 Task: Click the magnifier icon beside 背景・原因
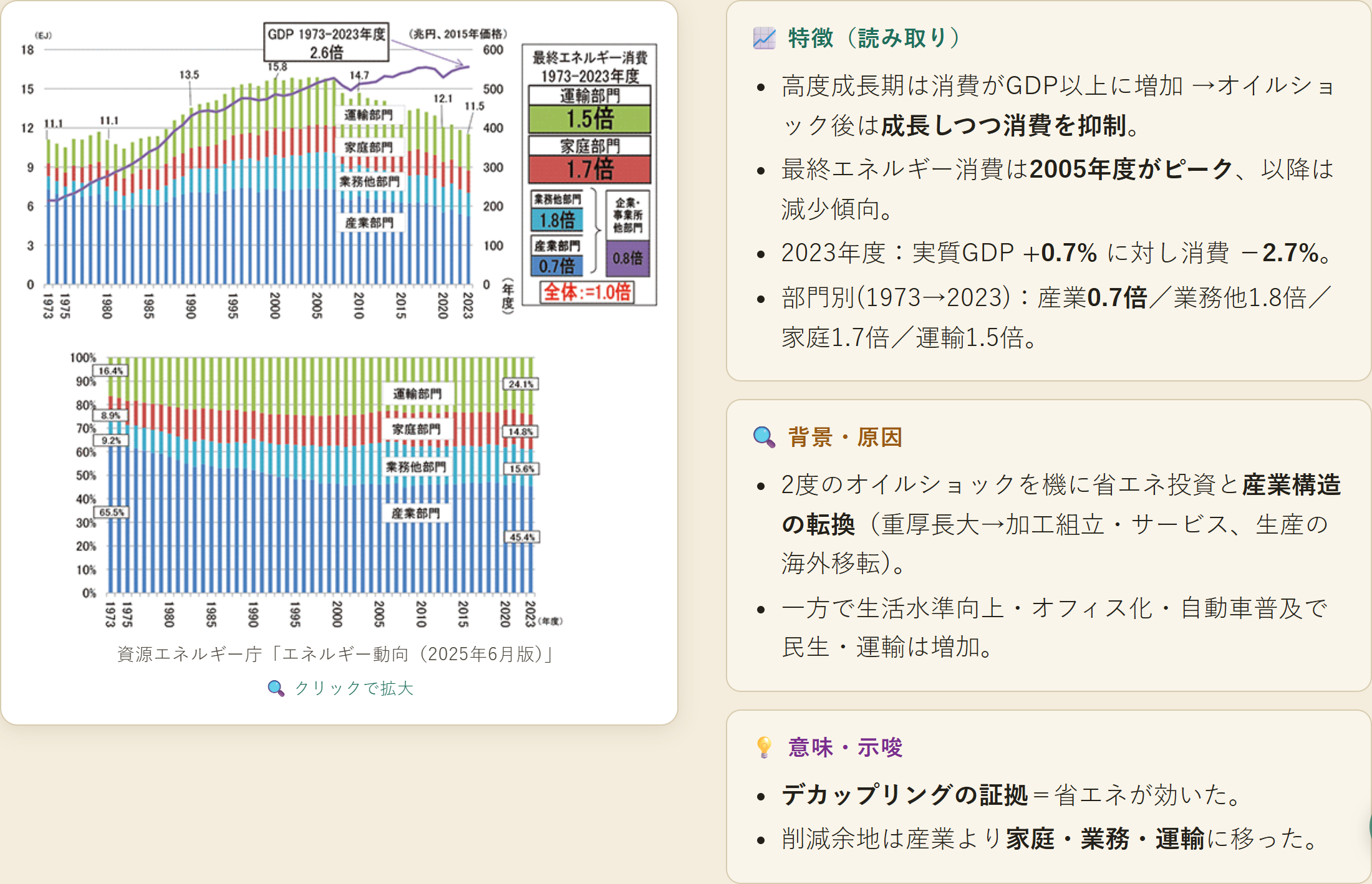pos(764,437)
